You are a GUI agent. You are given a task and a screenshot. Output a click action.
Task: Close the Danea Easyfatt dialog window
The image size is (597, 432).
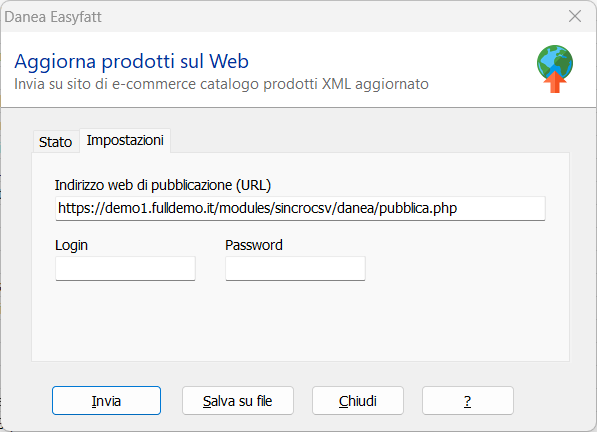coord(575,16)
